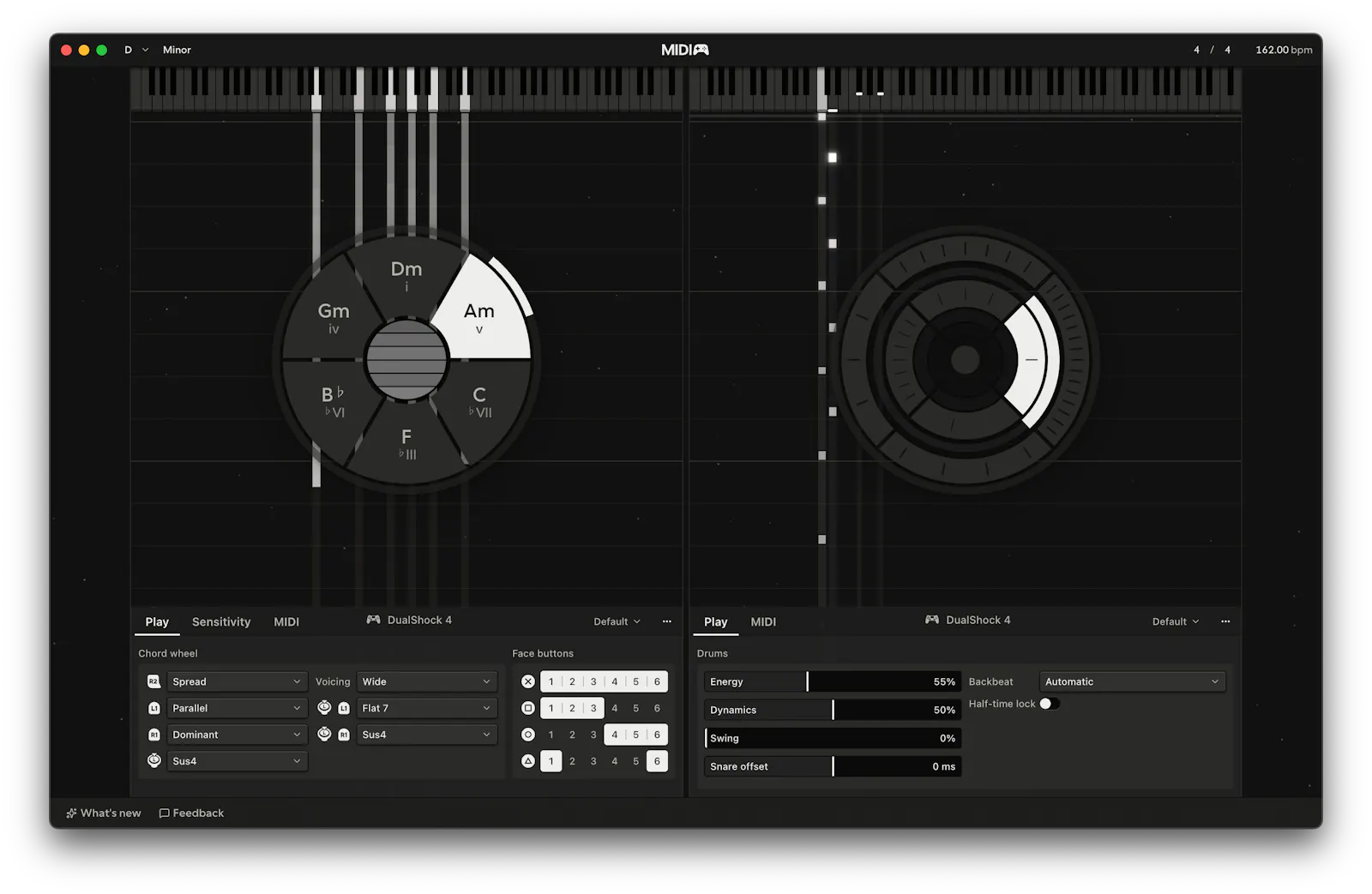
Task: Click the R1 icon beside Dominant dropdown
Action: 153,735
